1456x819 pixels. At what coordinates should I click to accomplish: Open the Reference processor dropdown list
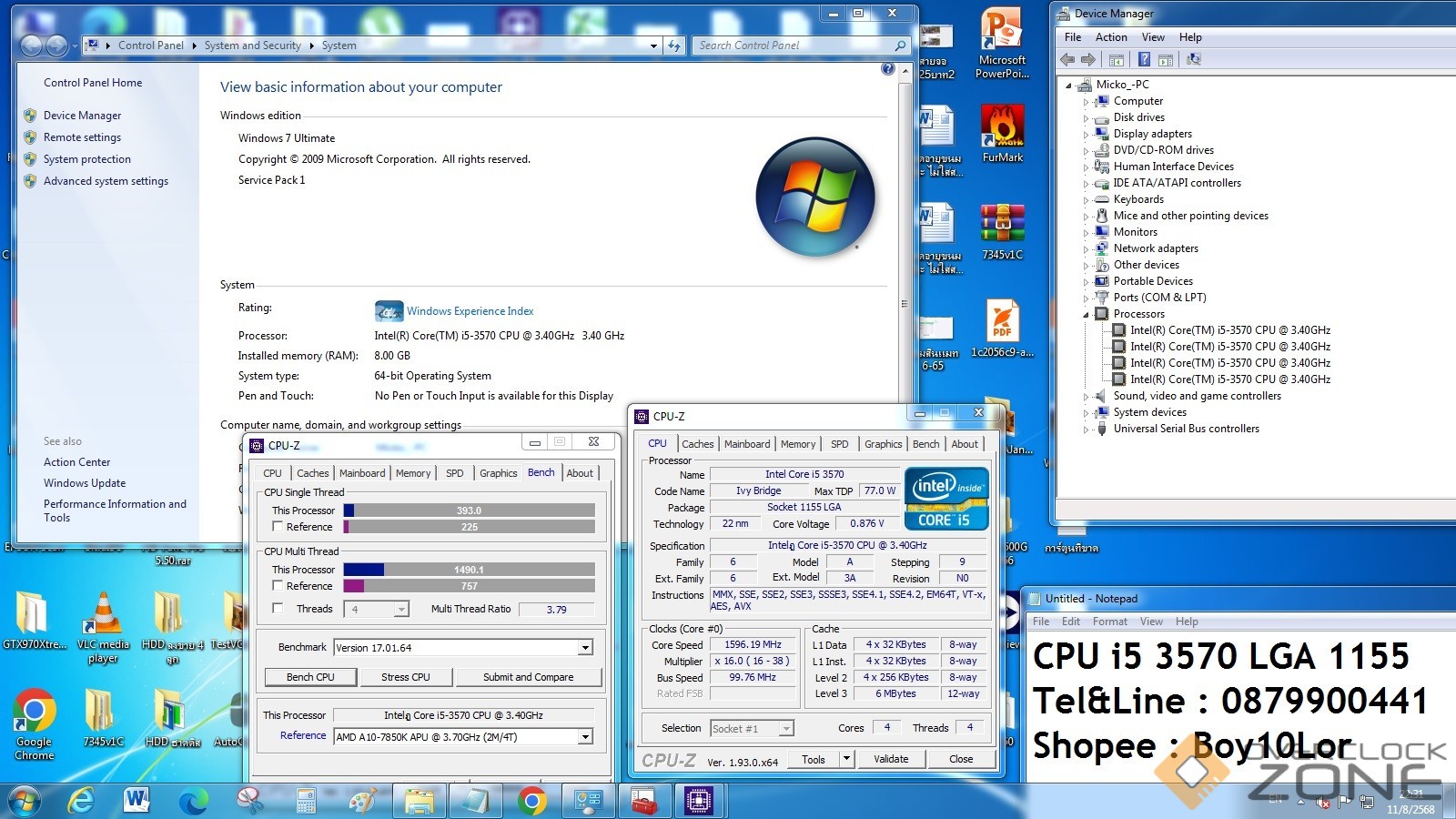(x=585, y=737)
